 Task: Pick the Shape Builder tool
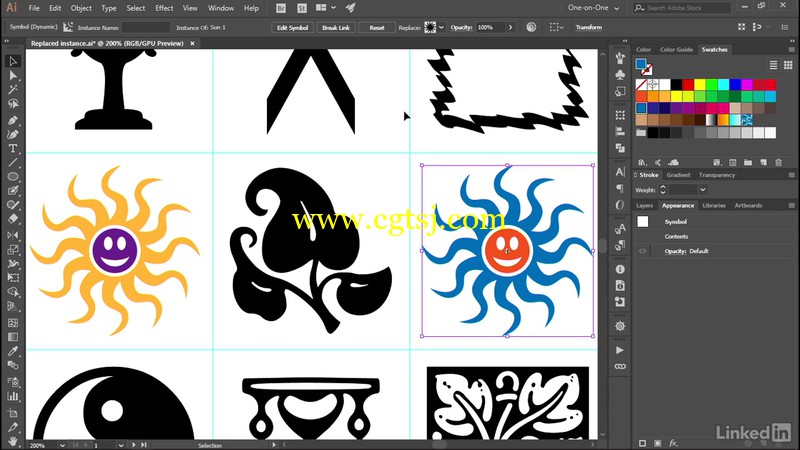pos(13,292)
